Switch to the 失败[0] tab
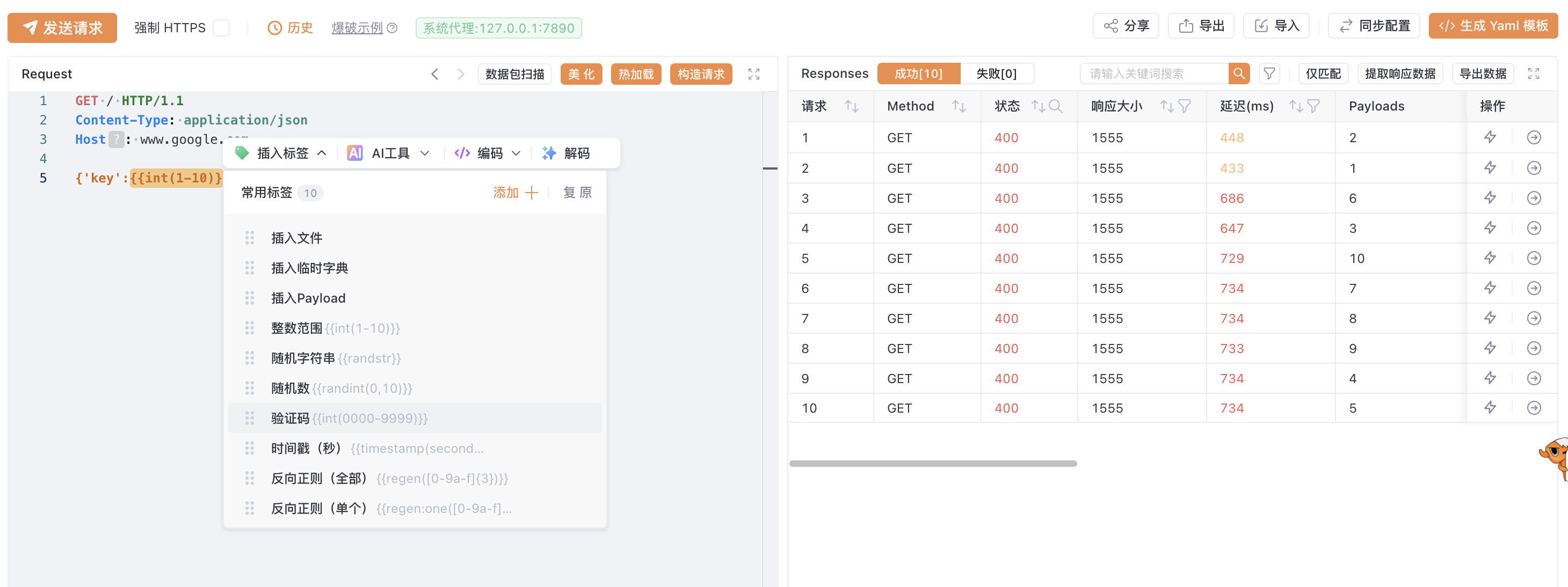 (996, 74)
